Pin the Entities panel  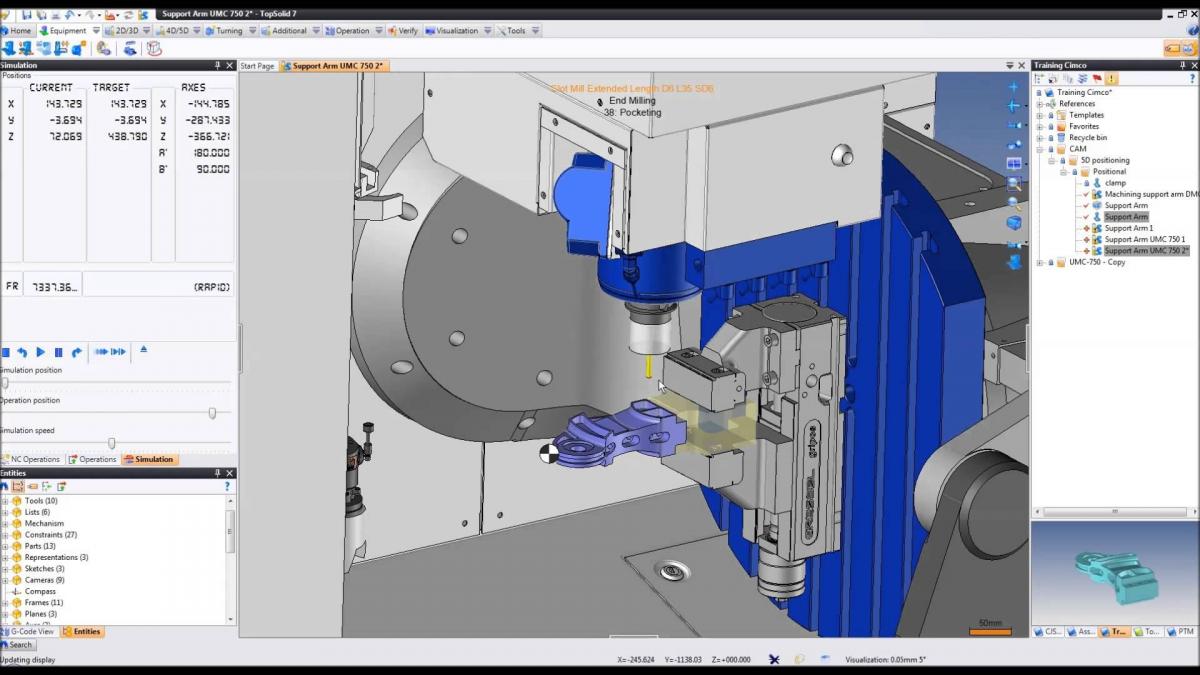tap(218, 473)
